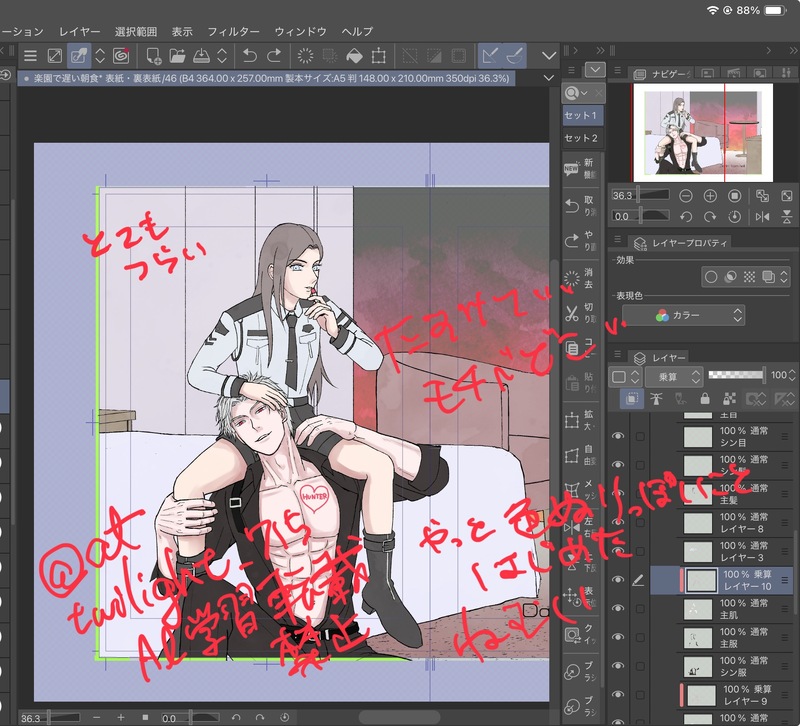Click the 切り取り cut Quick Access button
The width and height of the screenshot is (800, 726).
[580, 313]
